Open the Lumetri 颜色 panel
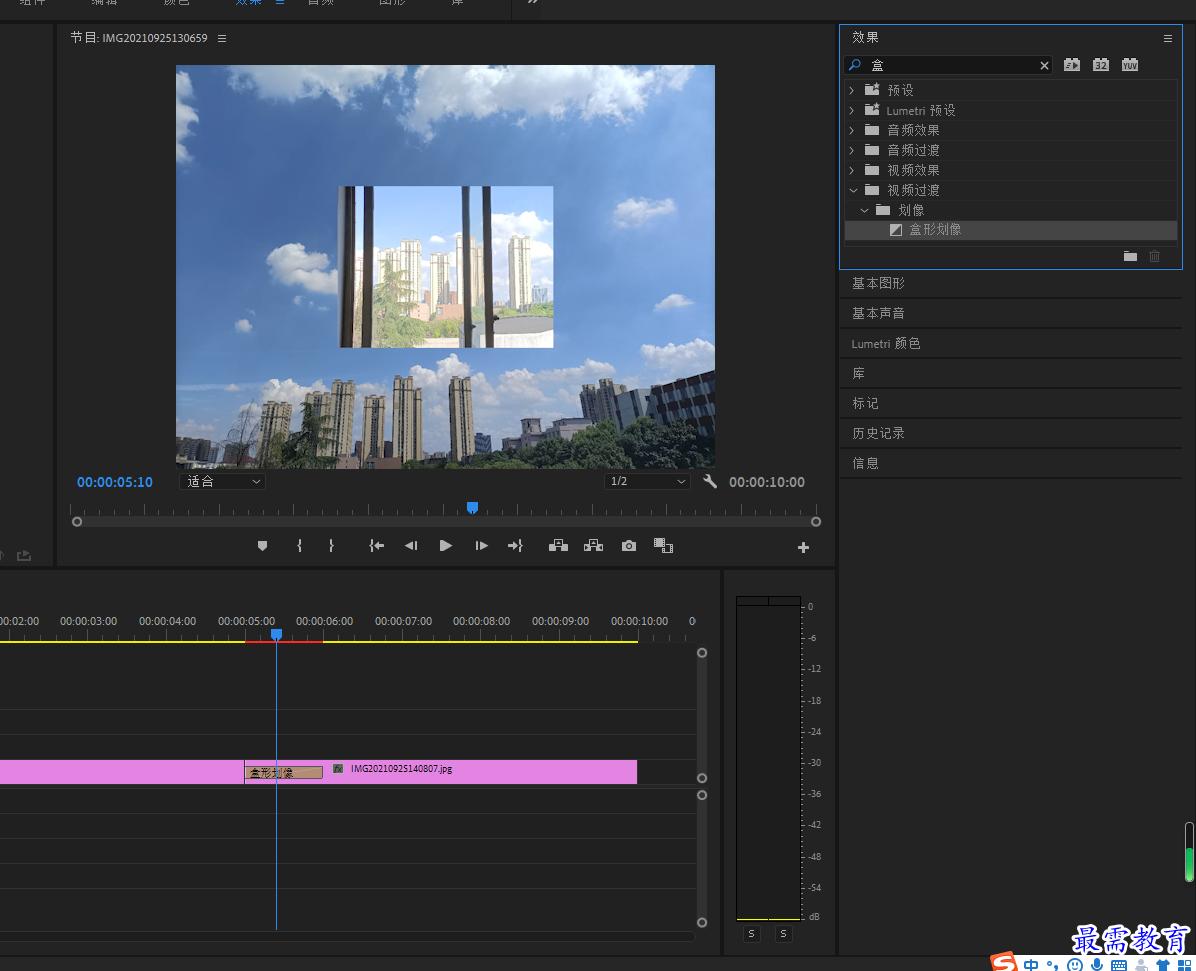This screenshot has height=971, width=1196. (886, 343)
